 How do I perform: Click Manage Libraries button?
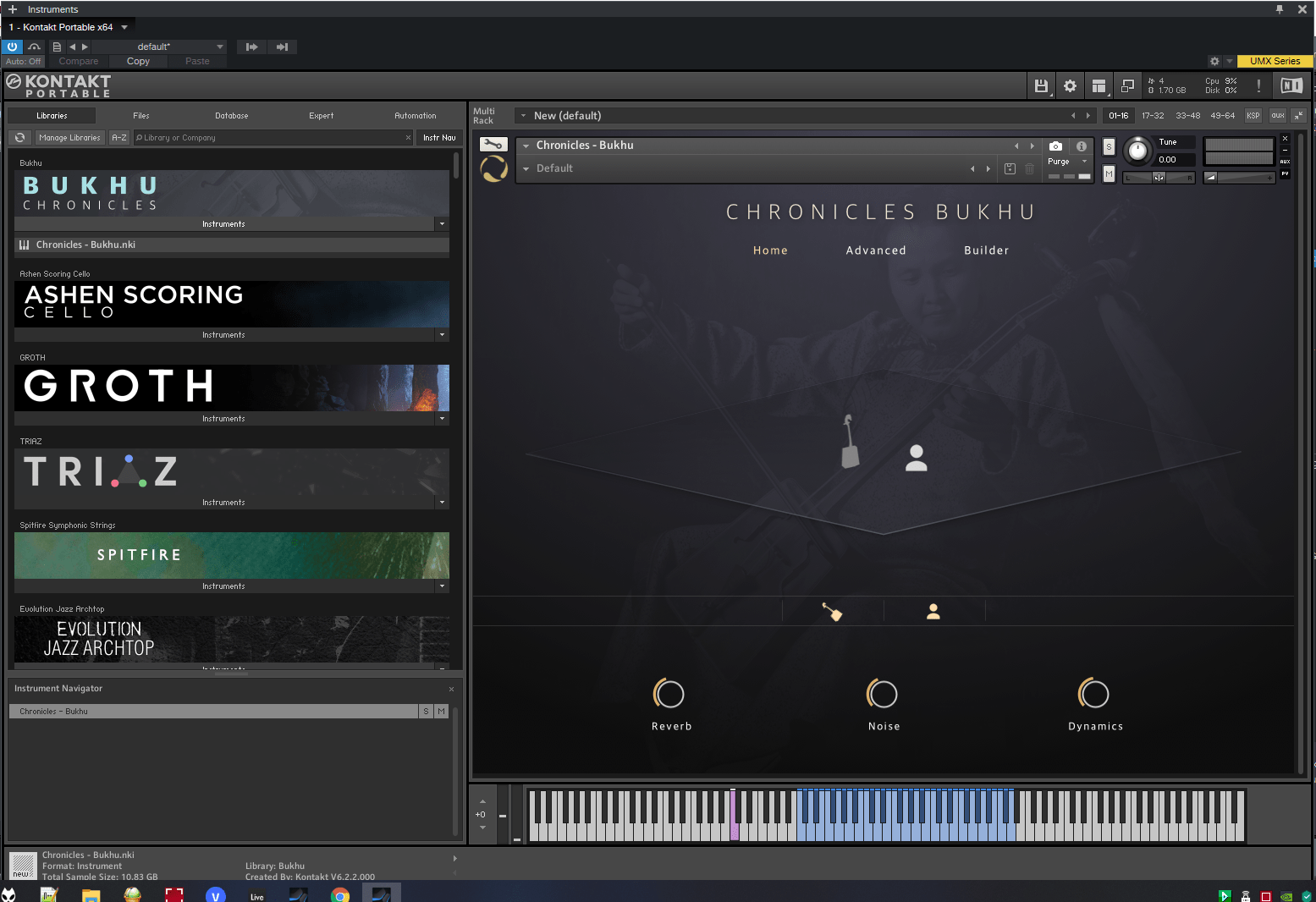(x=69, y=137)
